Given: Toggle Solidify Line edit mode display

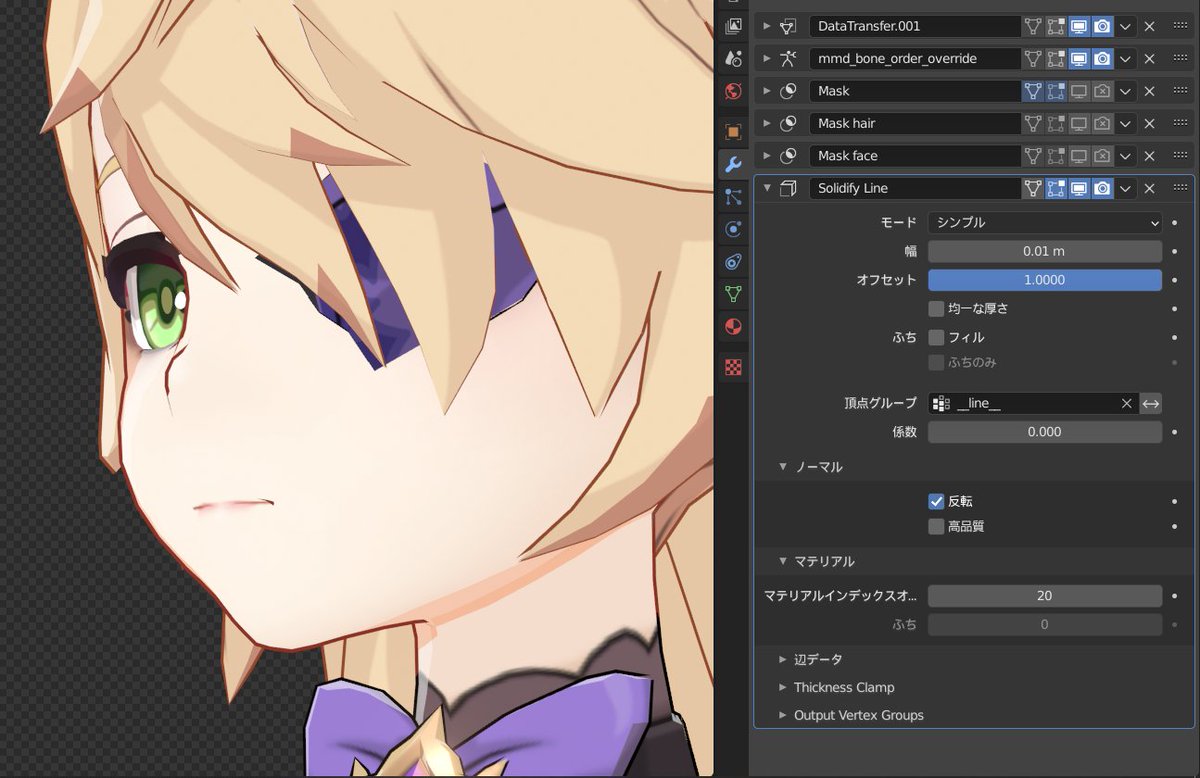Looking at the screenshot, I should pos(1056,188).
